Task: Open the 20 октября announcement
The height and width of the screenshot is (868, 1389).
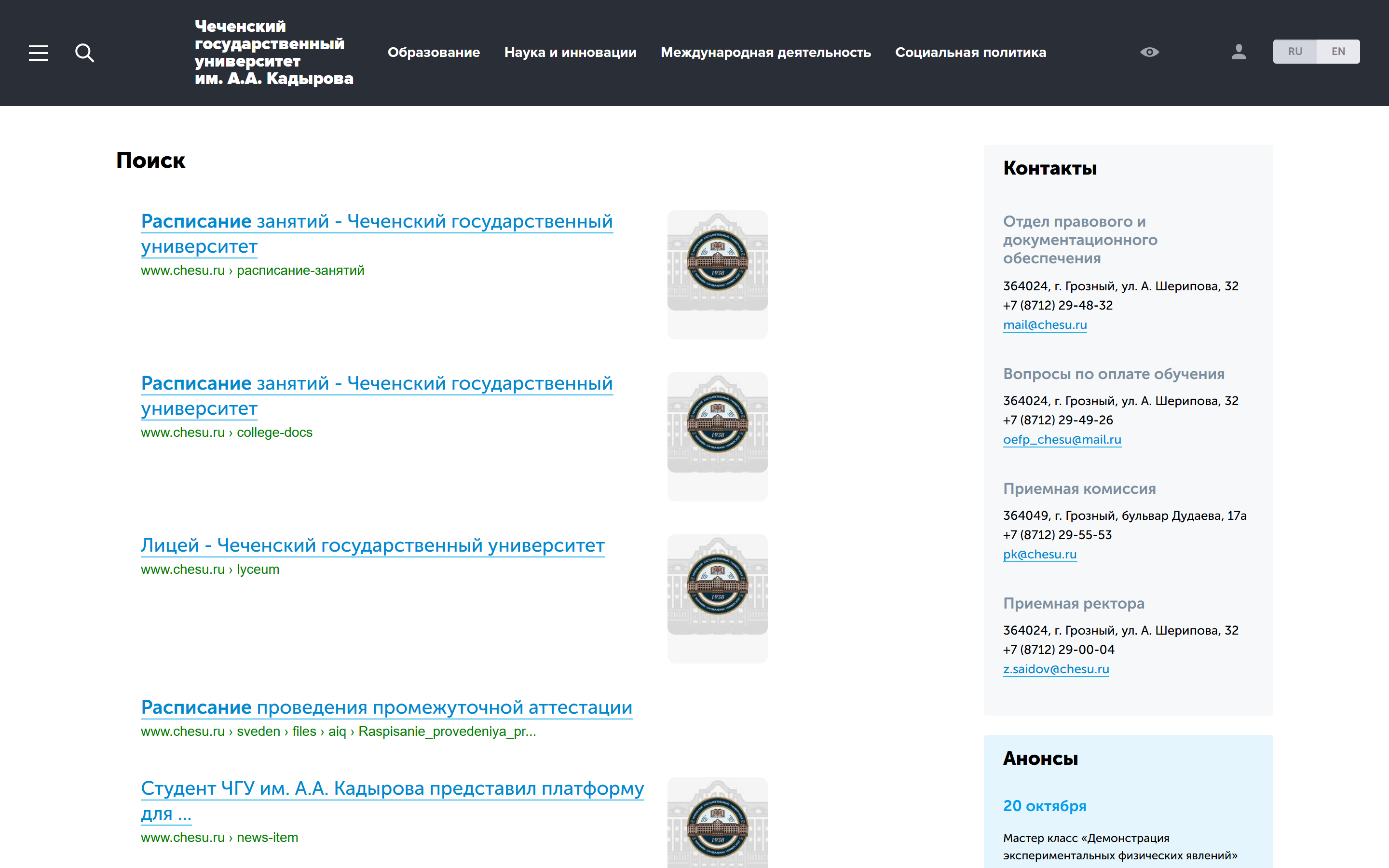Action: point(1044,806)
